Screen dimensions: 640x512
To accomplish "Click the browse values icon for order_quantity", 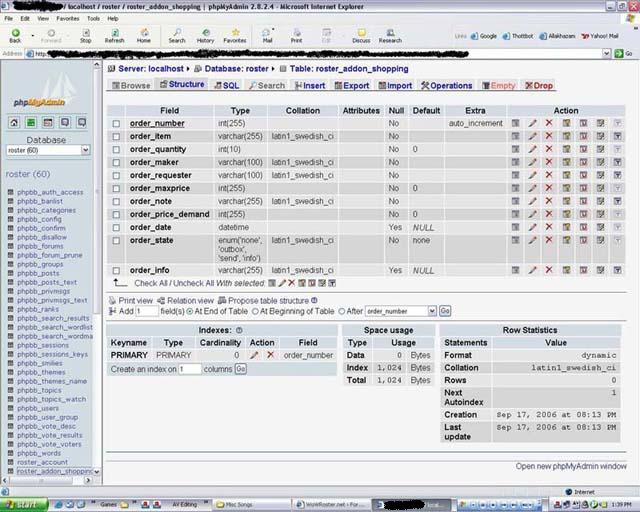I will tap(516, 149).
